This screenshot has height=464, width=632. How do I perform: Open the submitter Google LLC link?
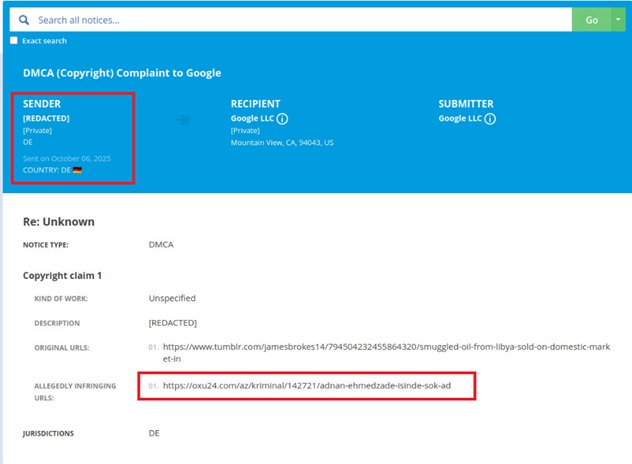(460, 118)
